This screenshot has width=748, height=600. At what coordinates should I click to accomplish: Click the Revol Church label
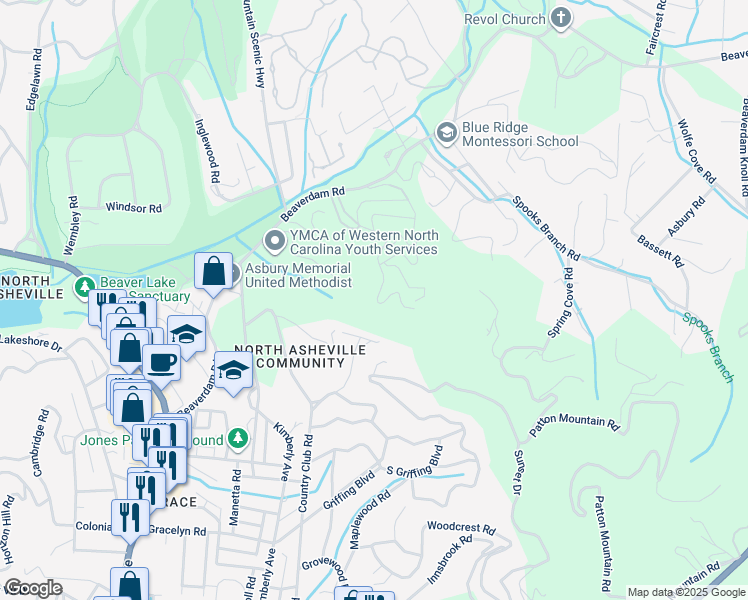[505, 20]
